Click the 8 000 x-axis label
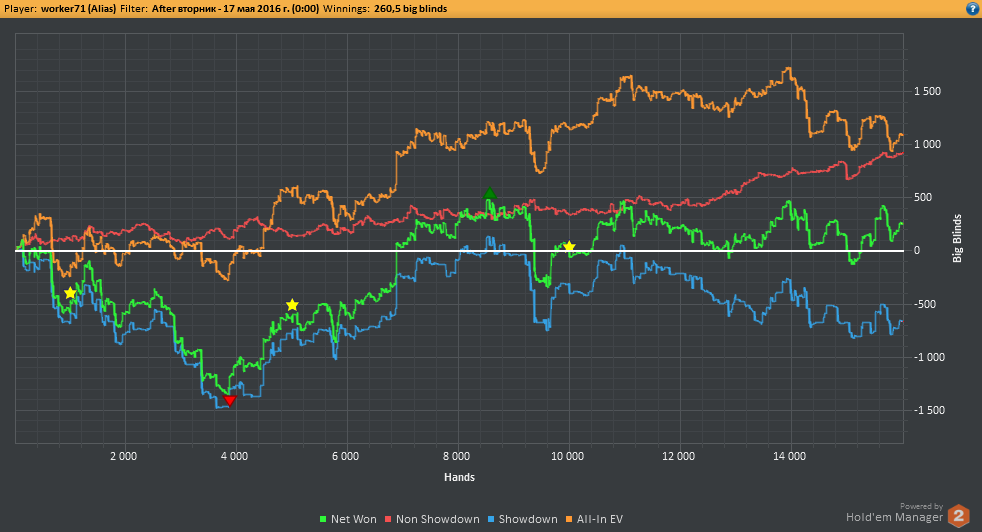 pyautogui.click(x=457, y=456)
